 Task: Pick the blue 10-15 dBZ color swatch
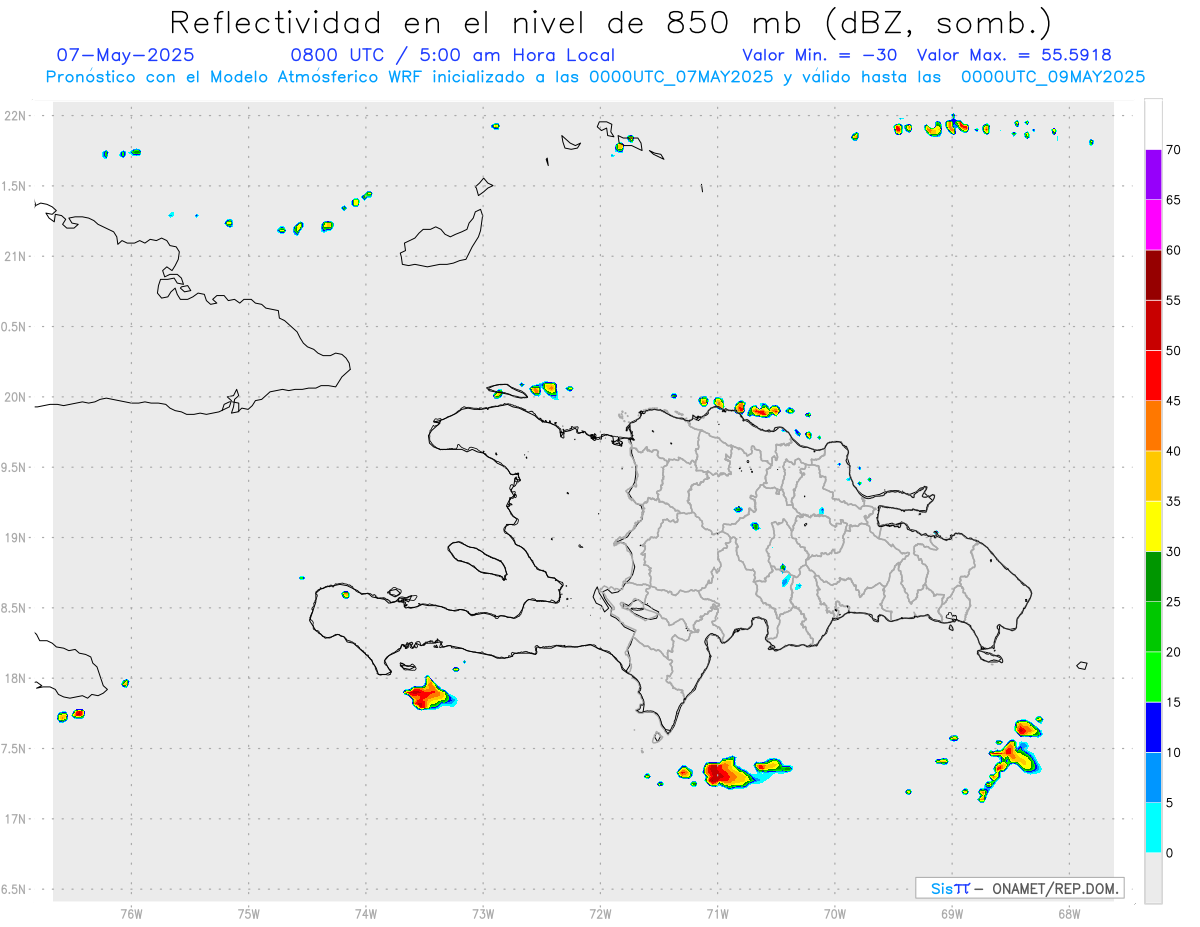coord(1153,727)
